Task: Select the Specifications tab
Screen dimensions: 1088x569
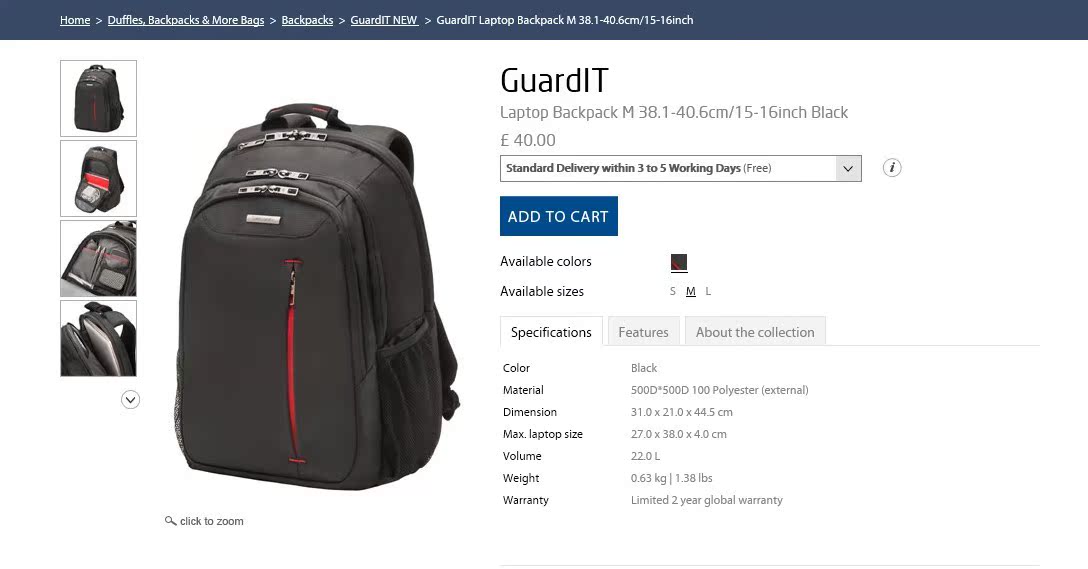Action: point(552,332)
